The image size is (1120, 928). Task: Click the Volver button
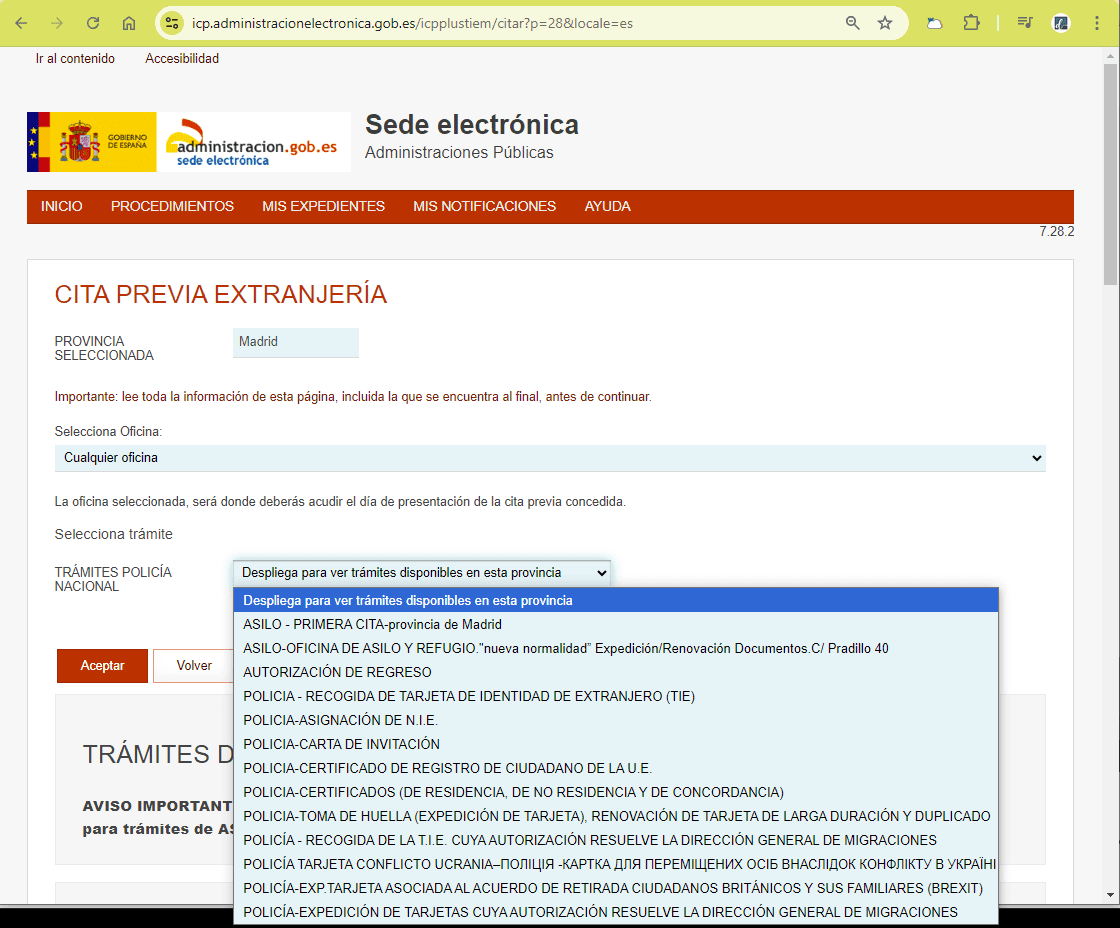tap(194, 666)
